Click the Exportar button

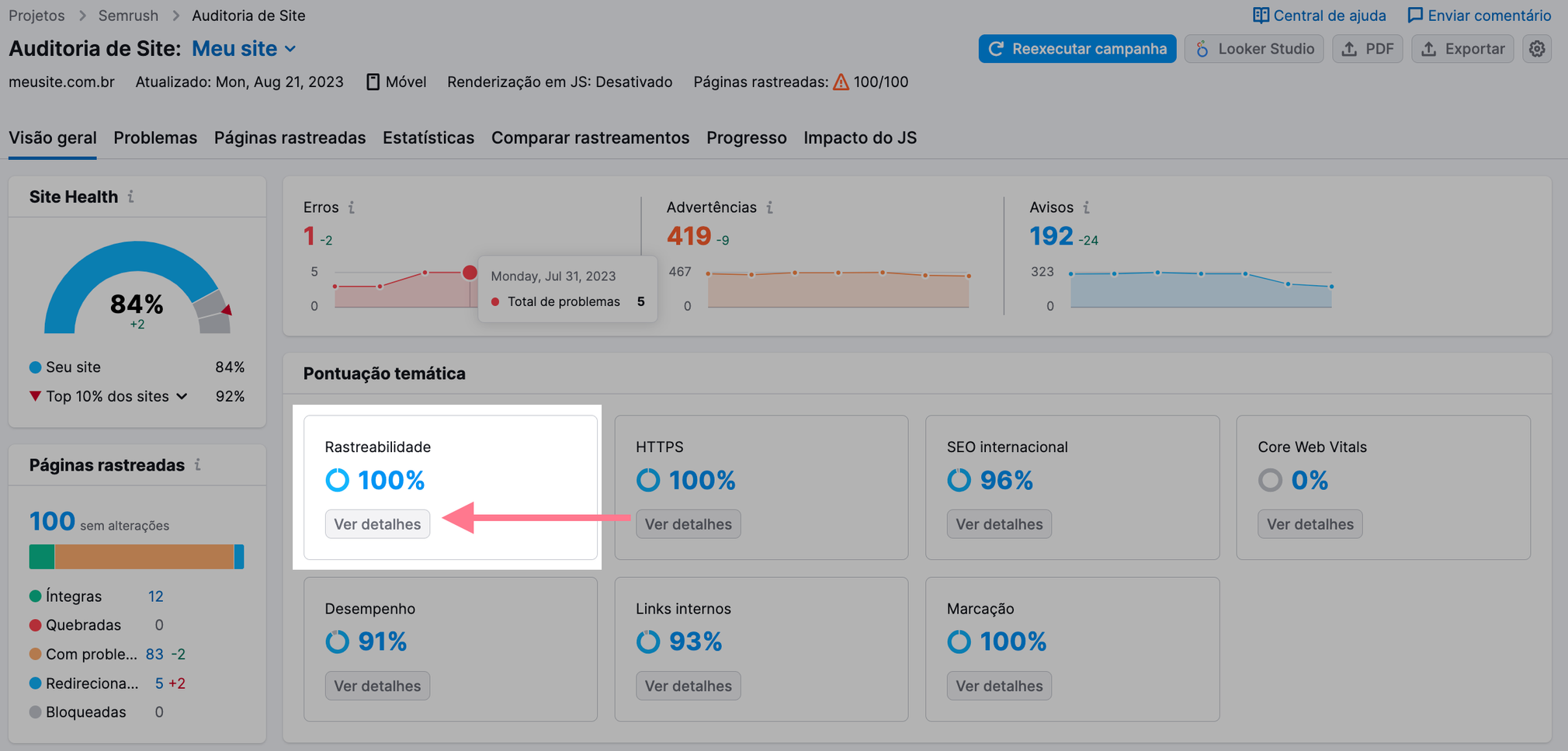tap(1462, 49)
